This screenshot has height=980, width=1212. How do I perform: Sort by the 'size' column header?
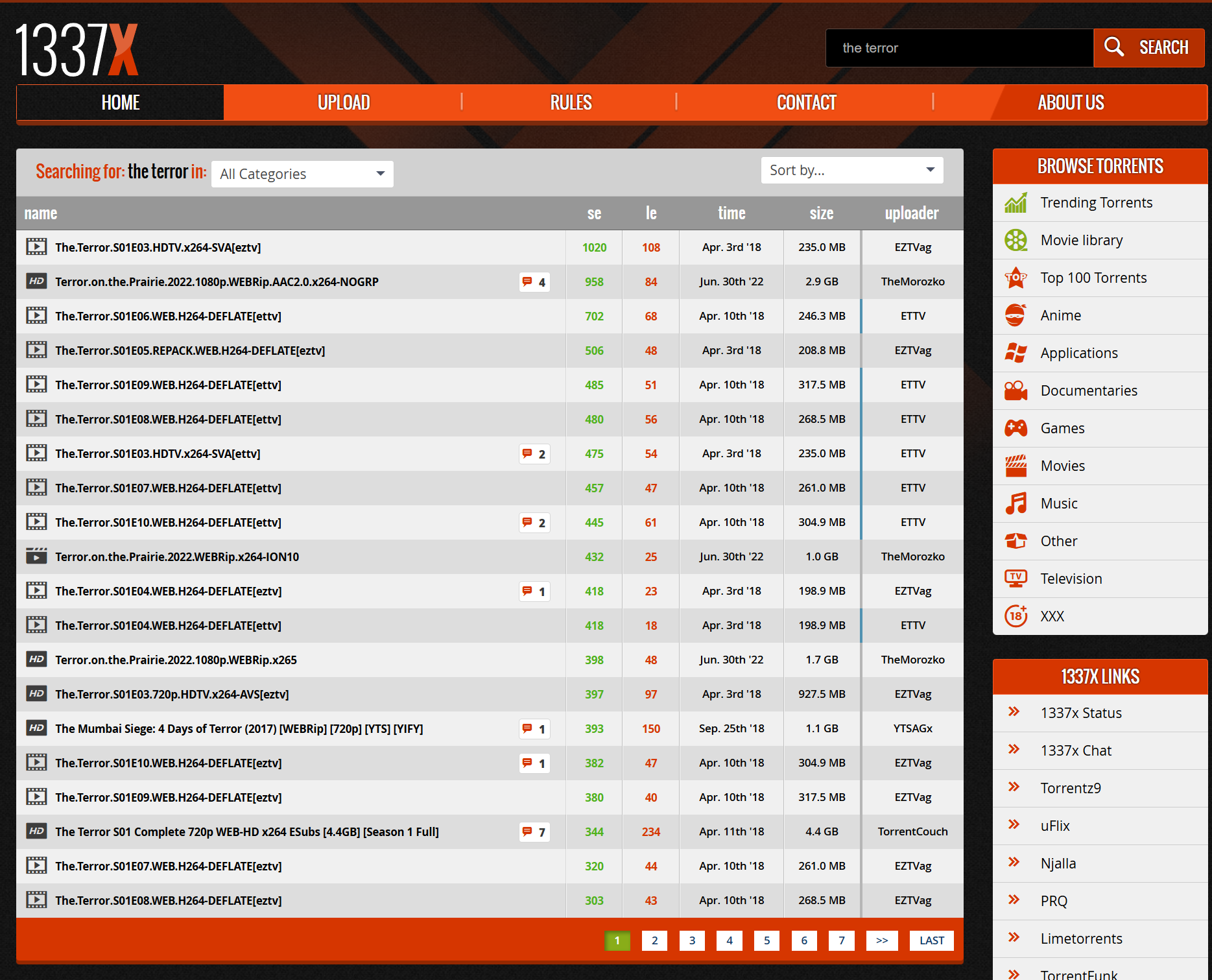tap(822, 213)
